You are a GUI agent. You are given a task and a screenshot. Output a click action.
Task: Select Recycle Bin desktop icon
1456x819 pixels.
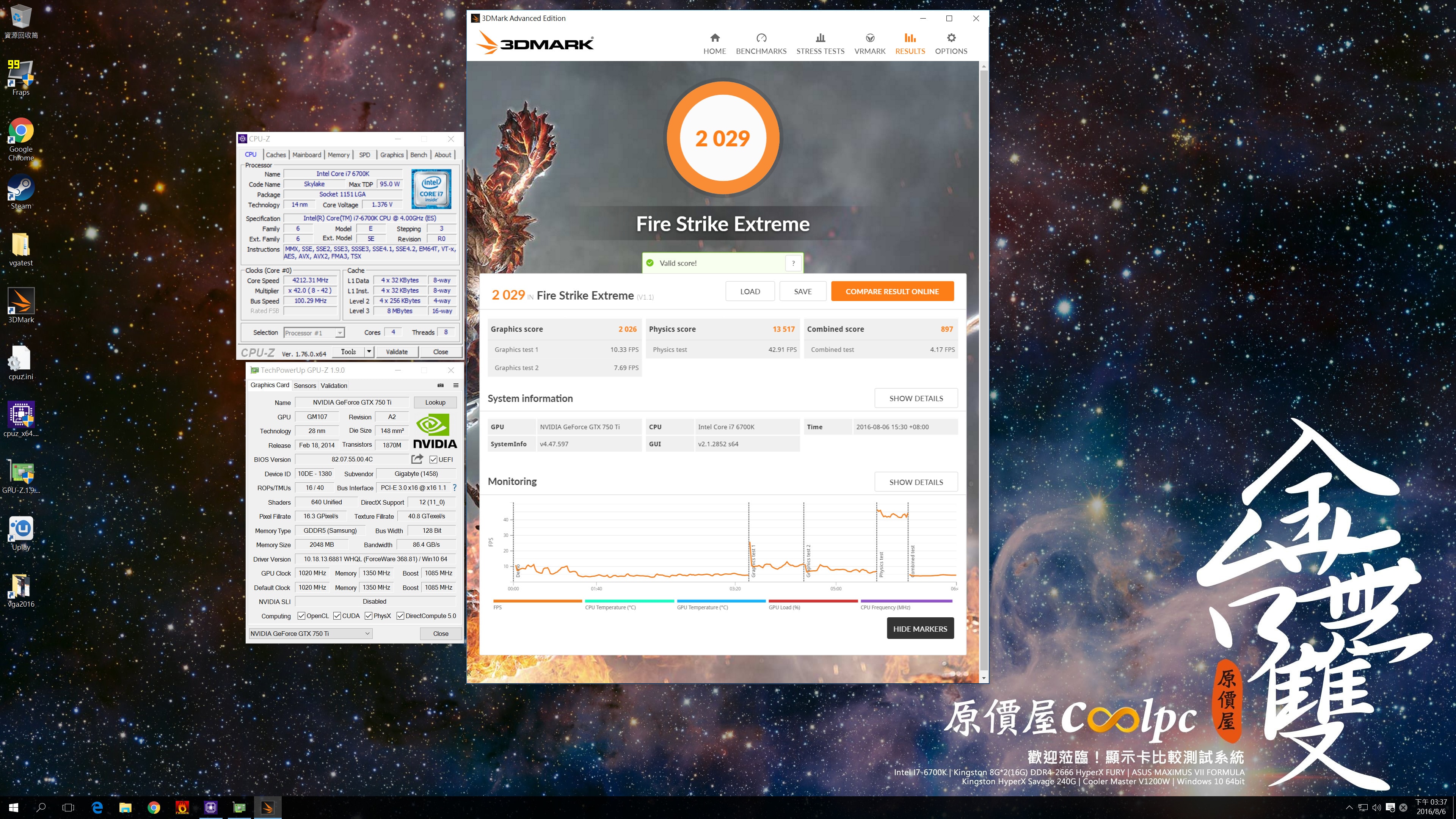pos(21,22)
